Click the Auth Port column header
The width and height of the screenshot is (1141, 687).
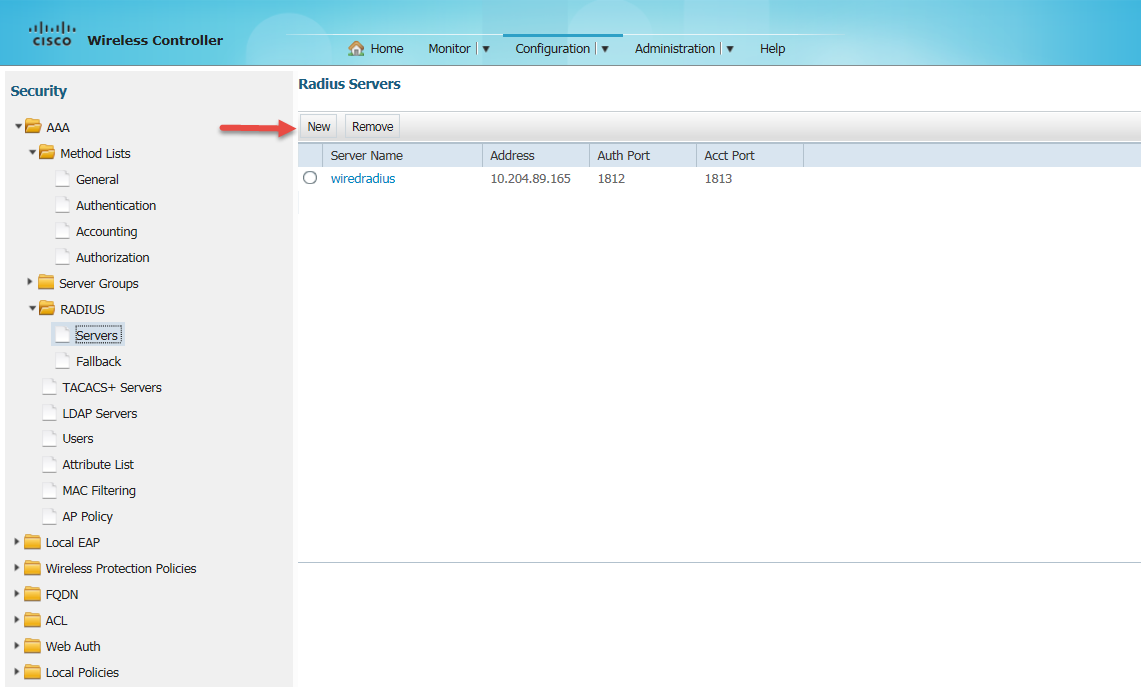point(643,155)
